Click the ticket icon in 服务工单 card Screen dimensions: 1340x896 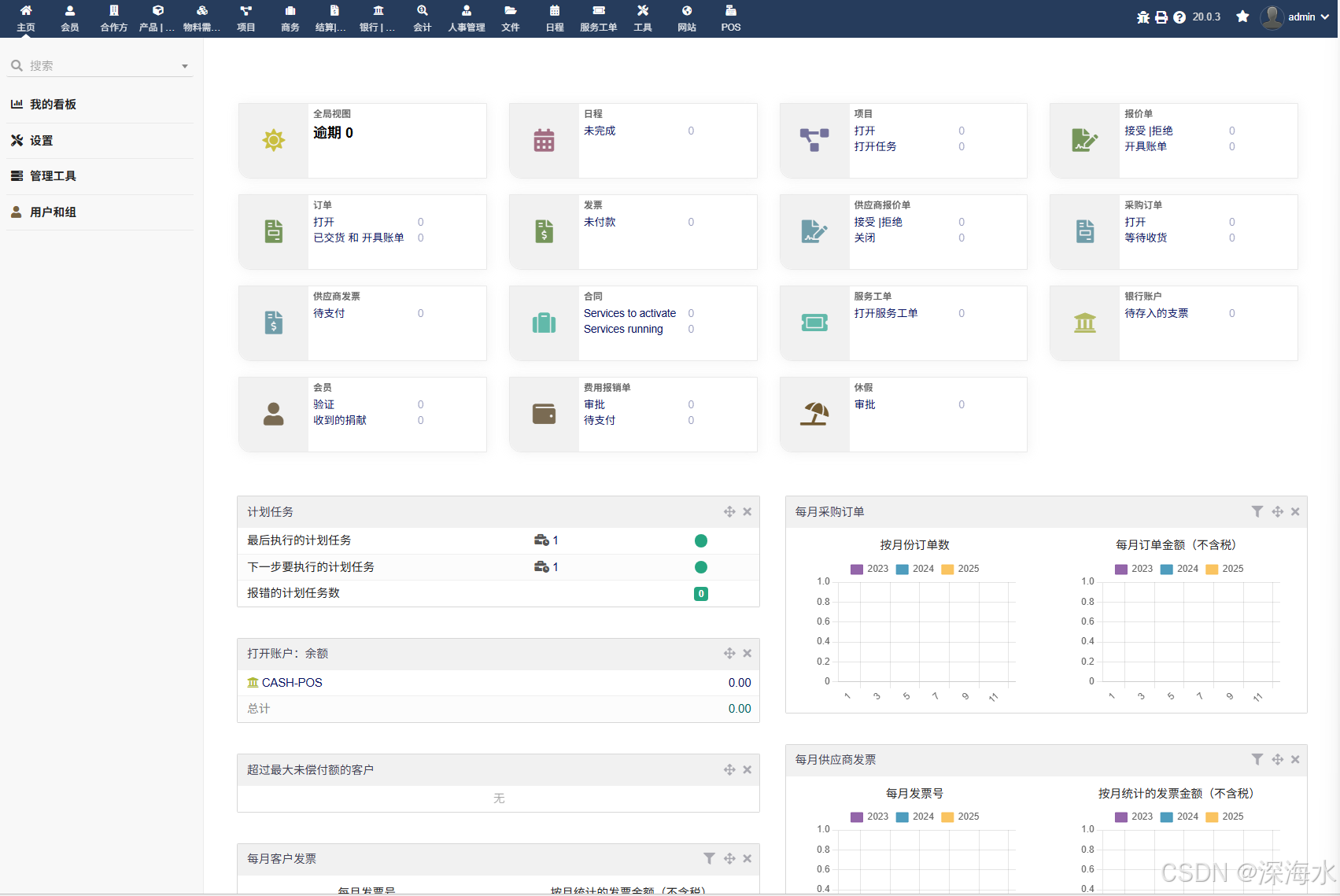(814, 323)
